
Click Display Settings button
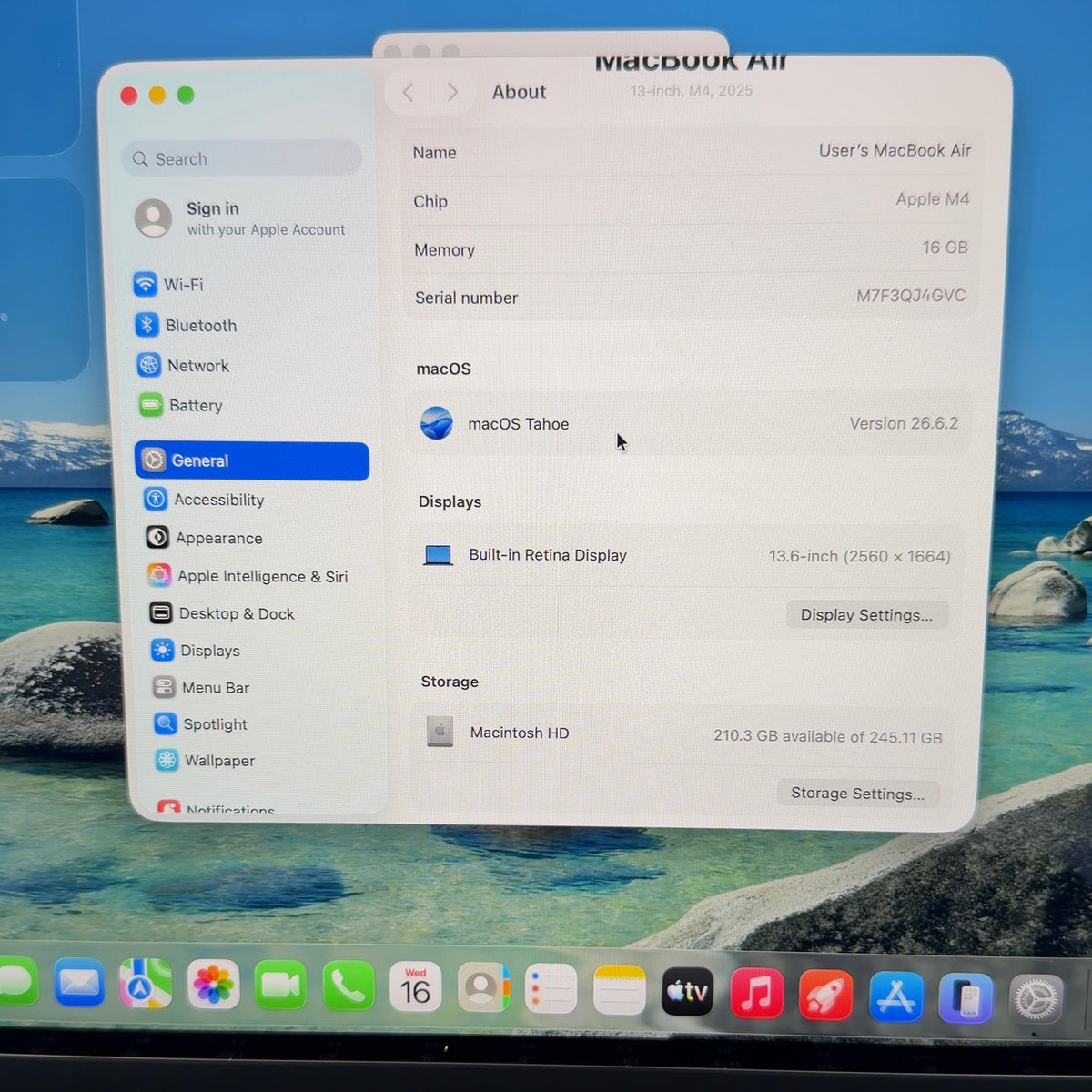tap(866, 614)
